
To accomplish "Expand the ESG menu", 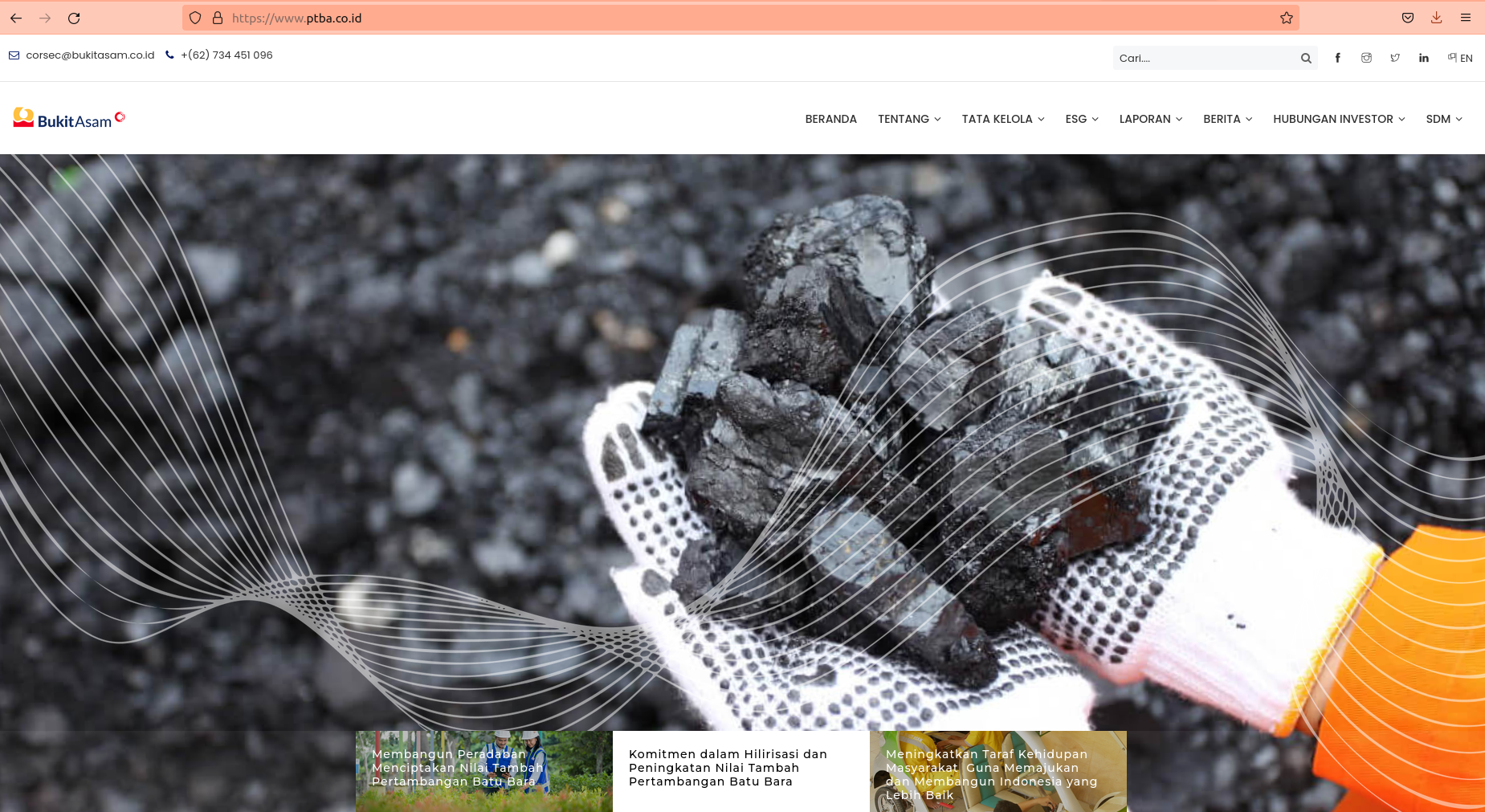I will click(x=1082, y=119).
